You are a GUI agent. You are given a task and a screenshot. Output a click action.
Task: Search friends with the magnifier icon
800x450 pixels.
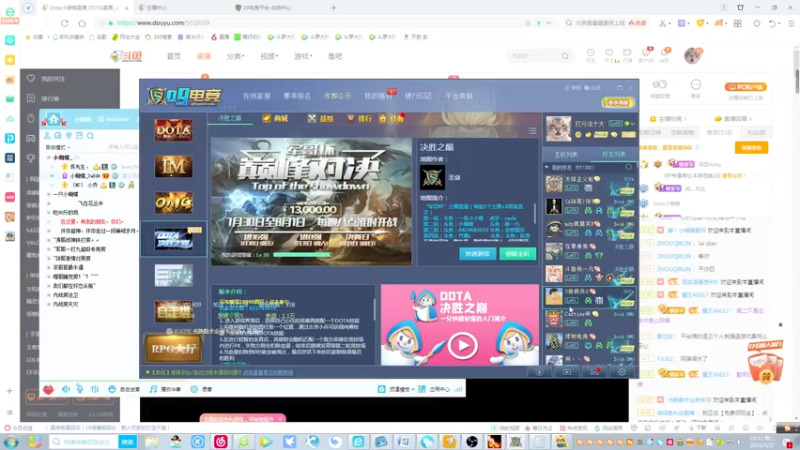(629, 167)
